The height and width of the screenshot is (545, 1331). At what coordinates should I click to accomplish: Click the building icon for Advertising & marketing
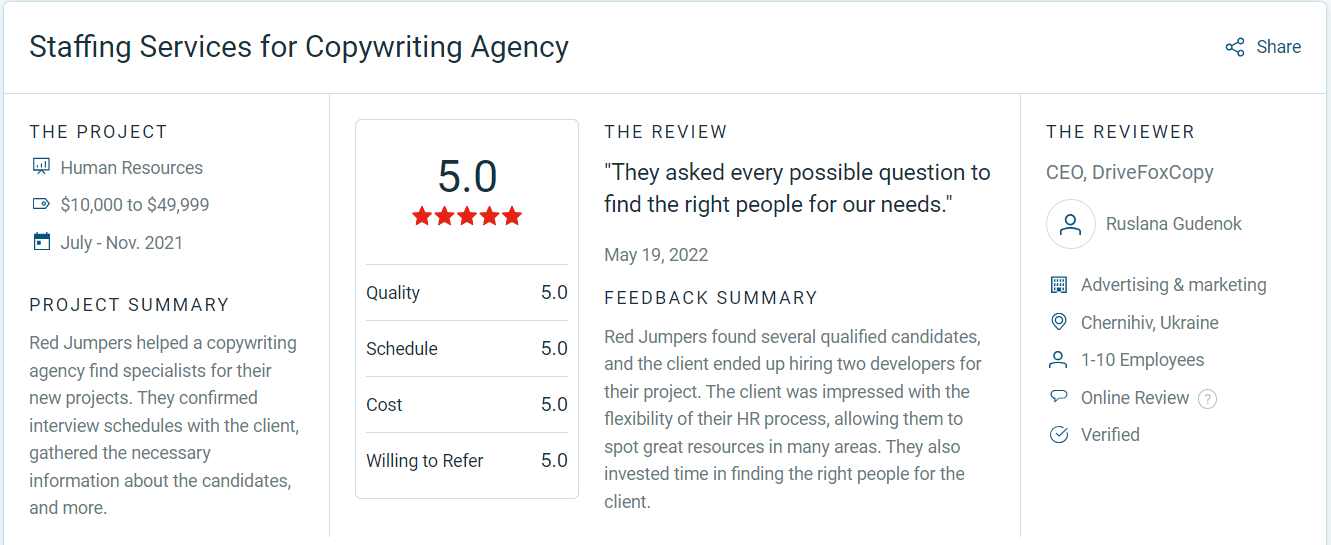click(1059, 285)
